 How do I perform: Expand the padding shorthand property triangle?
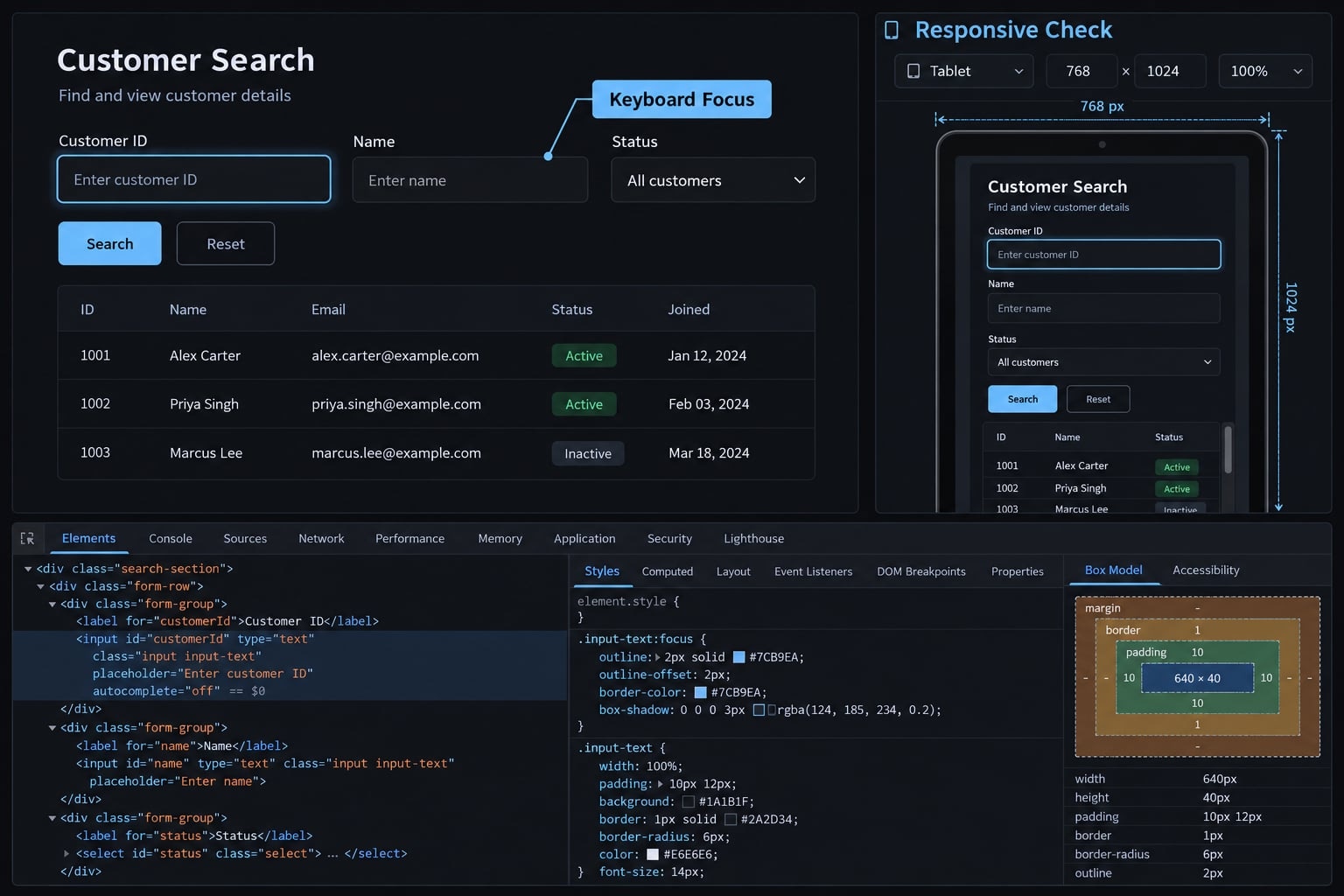pos(661,784)
